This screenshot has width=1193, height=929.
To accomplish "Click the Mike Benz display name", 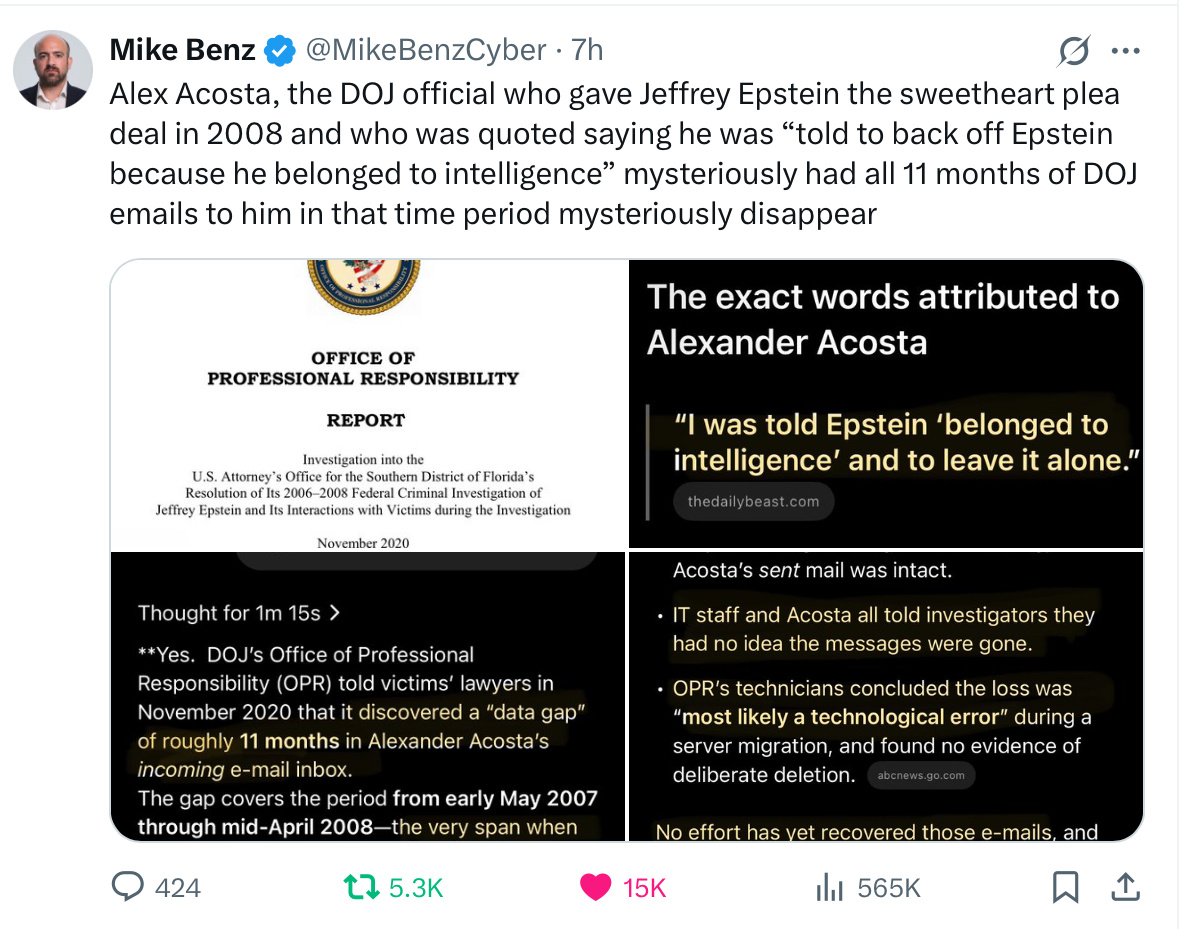I will point(183,50).
